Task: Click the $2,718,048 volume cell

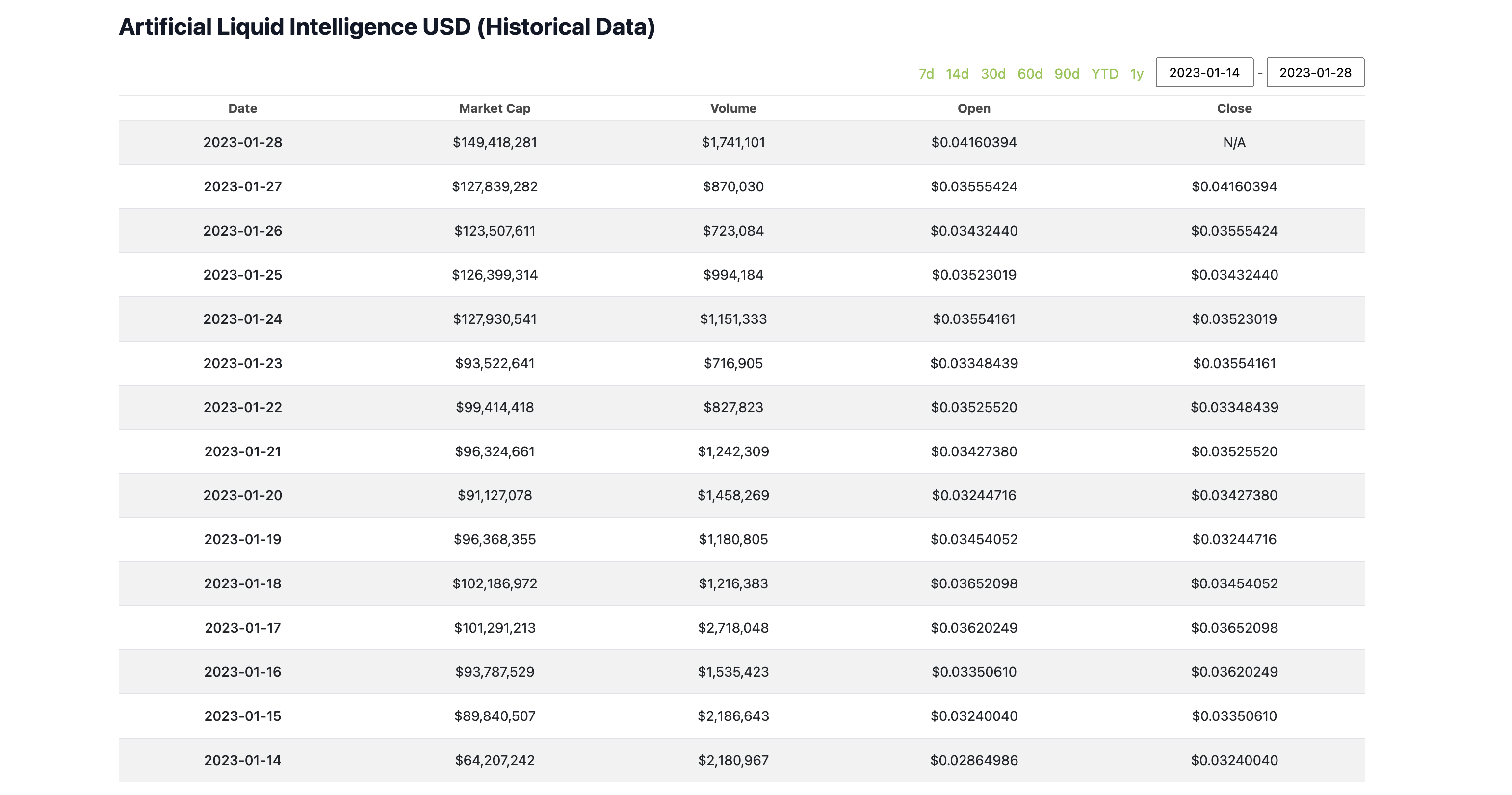Action: click(733, 628)
